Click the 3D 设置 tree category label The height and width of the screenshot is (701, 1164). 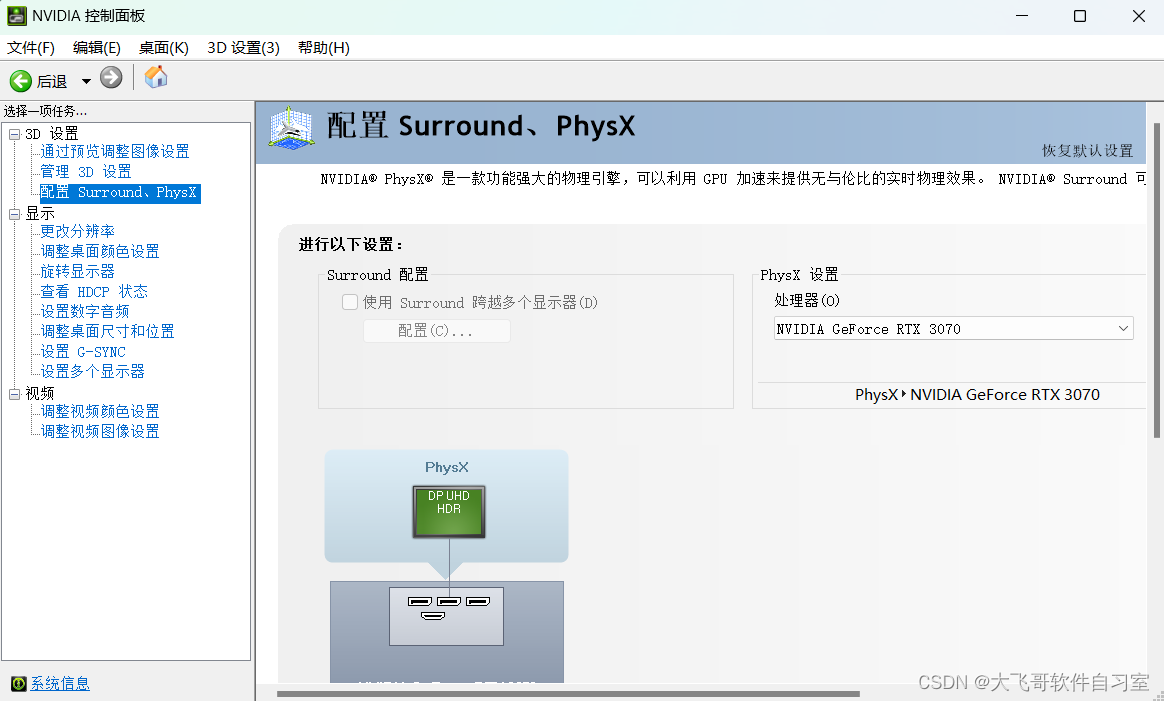(x=52, y=134)
